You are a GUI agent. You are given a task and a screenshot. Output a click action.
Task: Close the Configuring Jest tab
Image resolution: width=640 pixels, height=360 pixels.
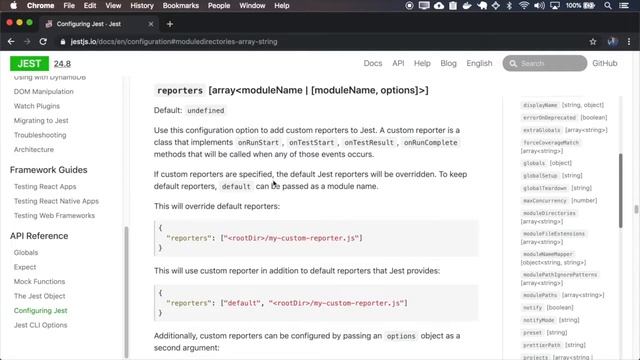click(x=151, y=24)
